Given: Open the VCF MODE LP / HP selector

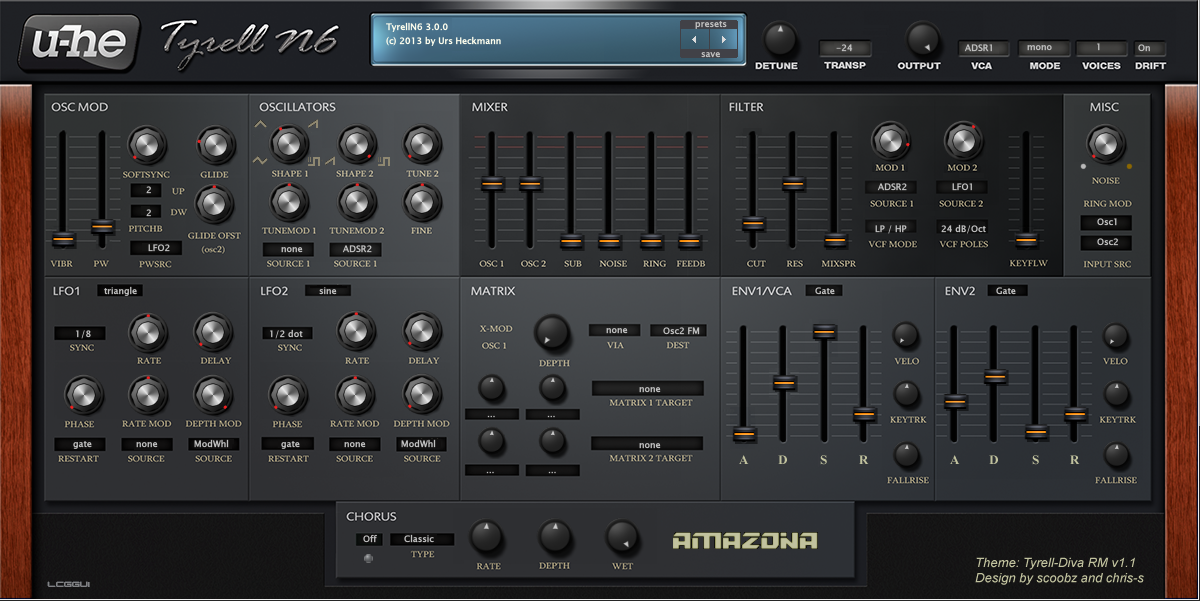Looking at the screenshot, I should coord(889,228).
